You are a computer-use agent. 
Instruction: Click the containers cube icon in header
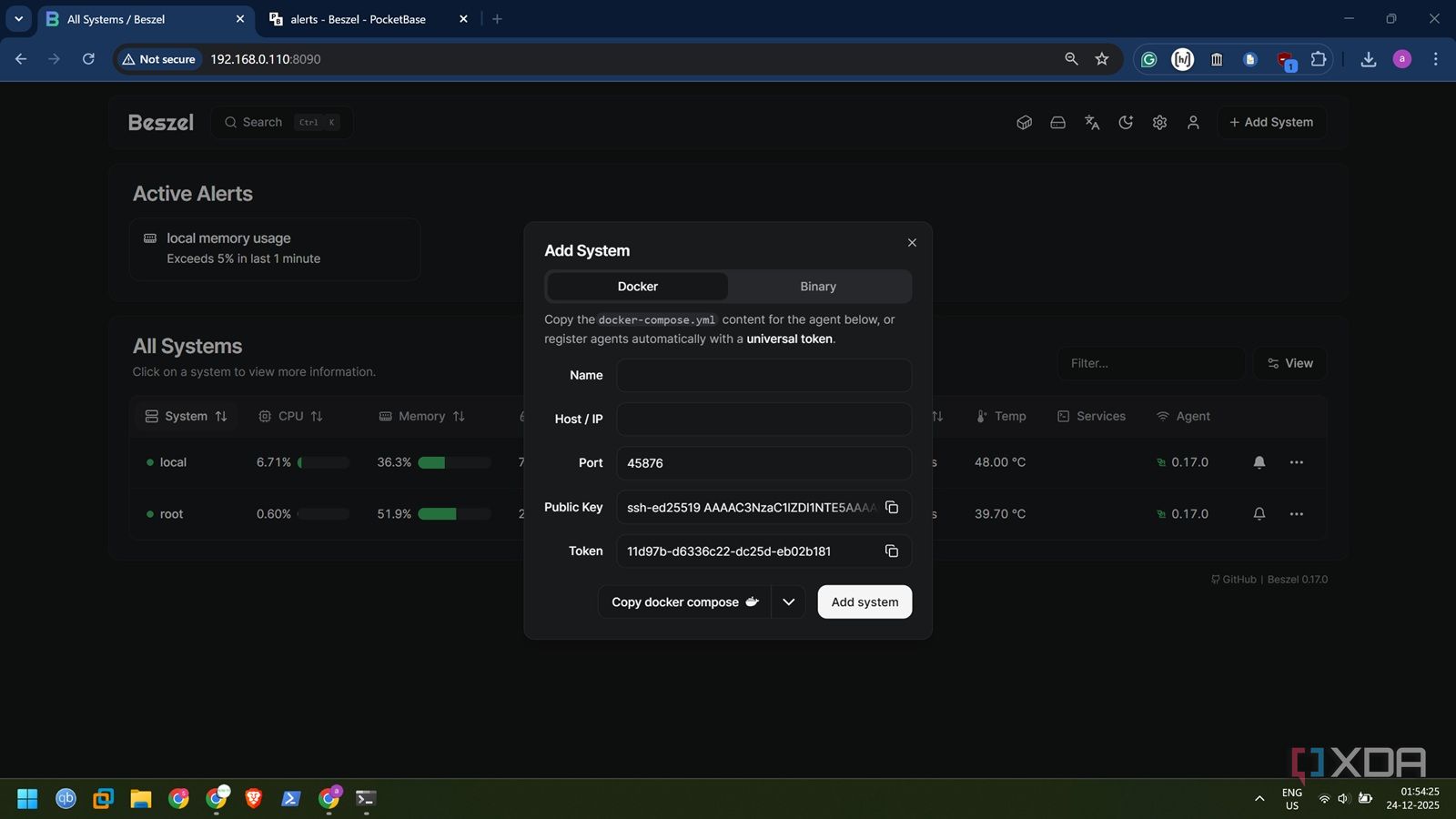(x=1024, y=122)
